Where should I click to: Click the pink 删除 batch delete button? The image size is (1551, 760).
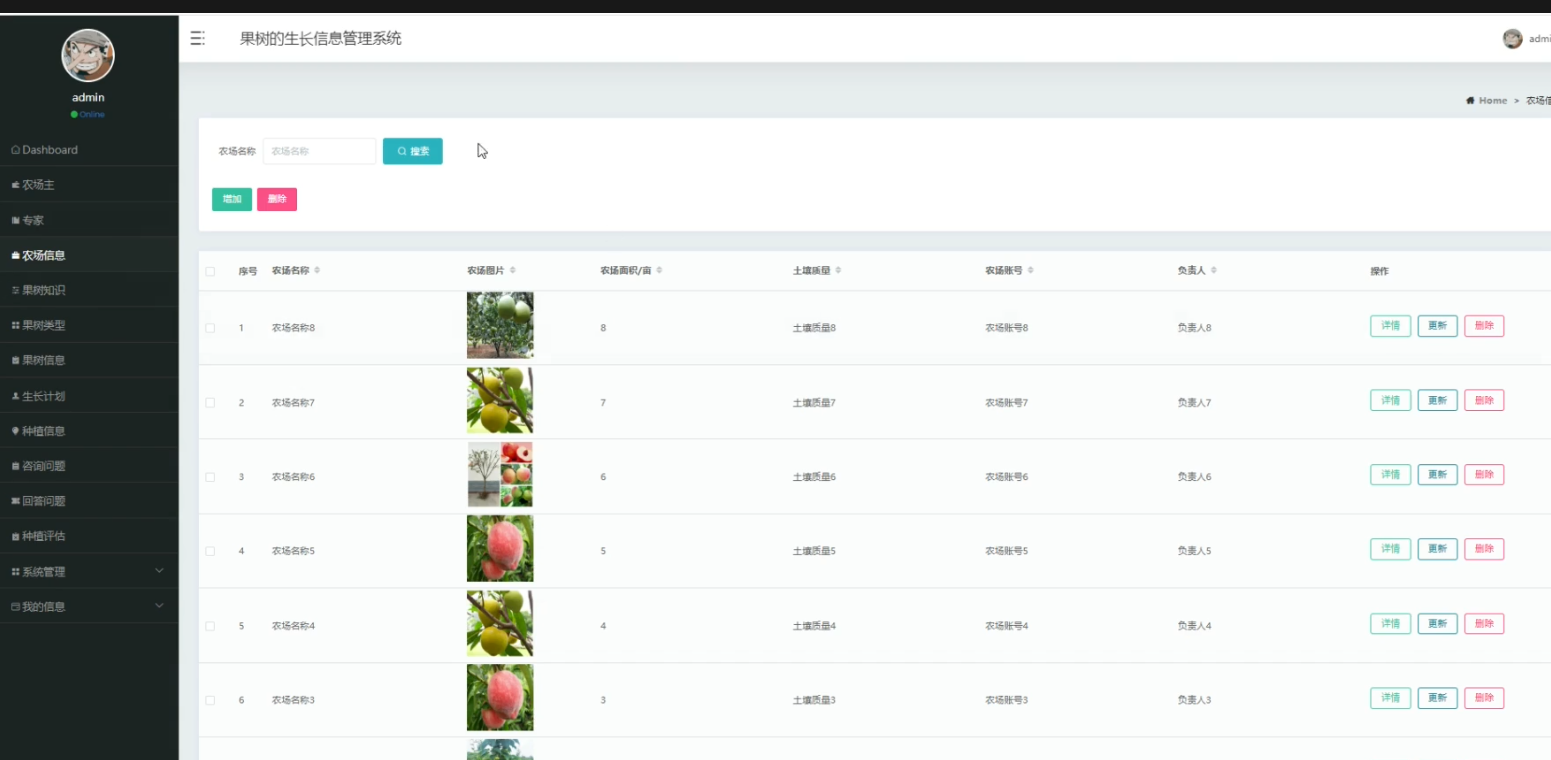click(x=277, y=199)
